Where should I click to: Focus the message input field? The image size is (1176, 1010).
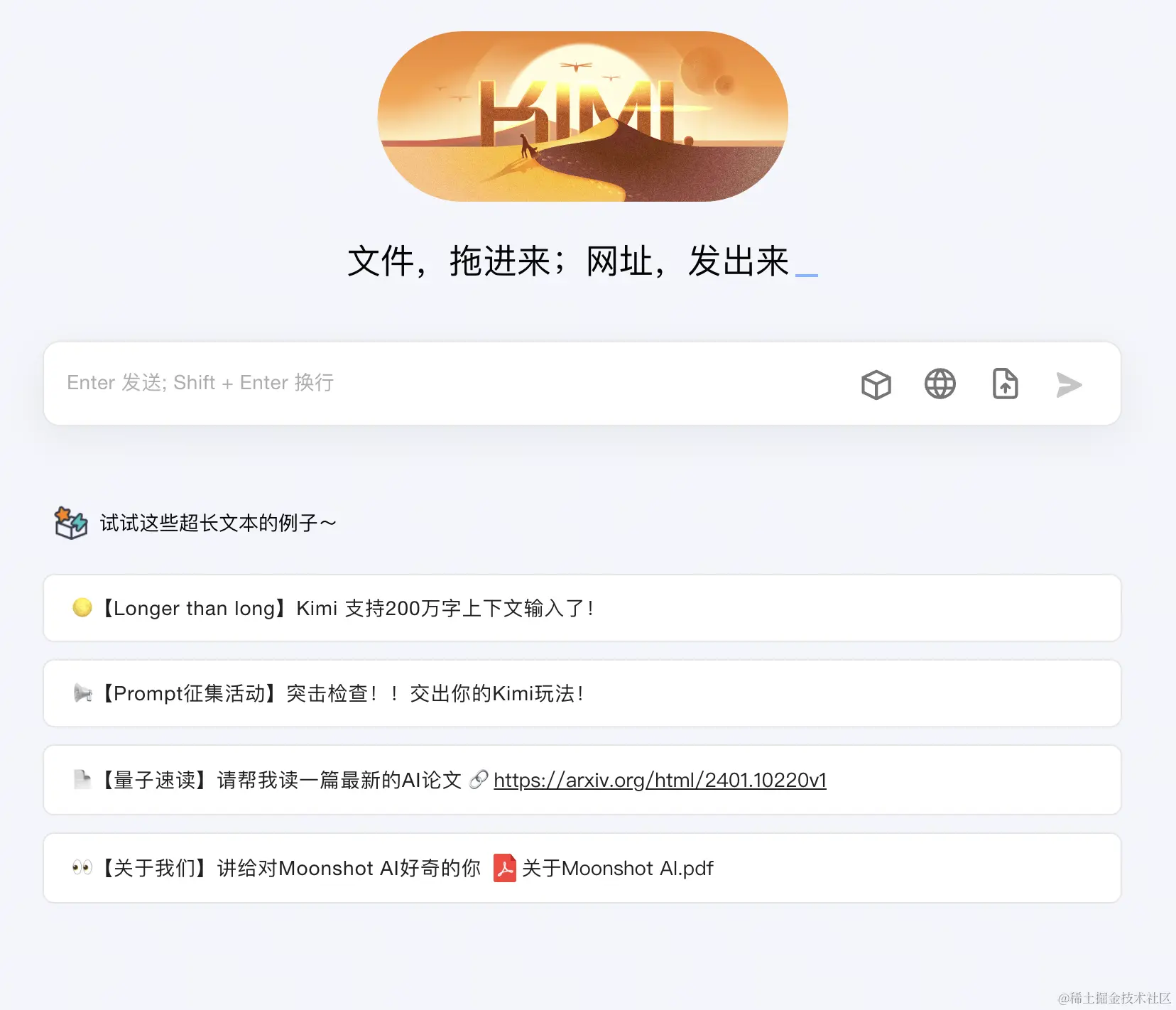(454, 384)
